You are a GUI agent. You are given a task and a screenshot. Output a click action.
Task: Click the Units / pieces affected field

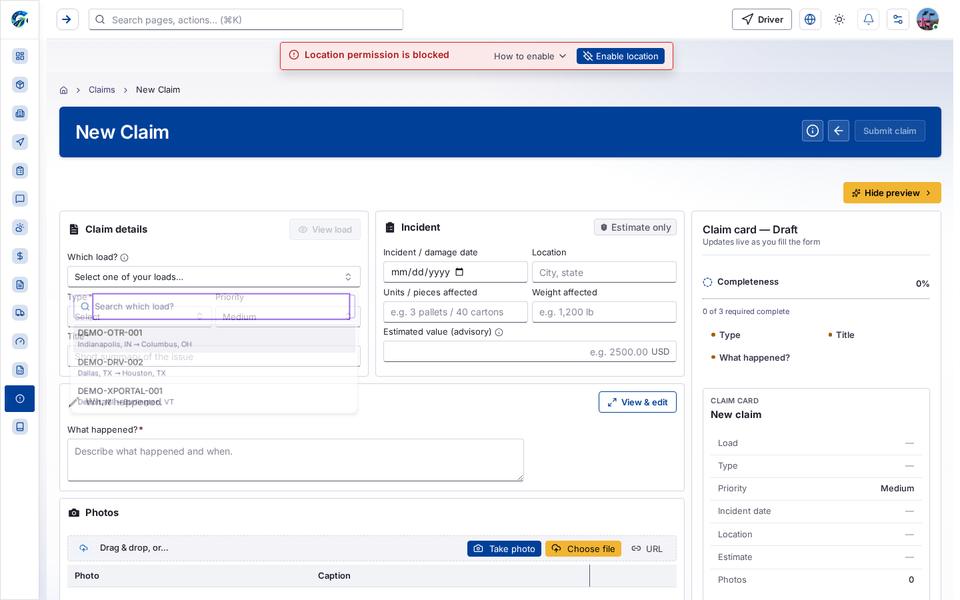click(x=456, y=312)
